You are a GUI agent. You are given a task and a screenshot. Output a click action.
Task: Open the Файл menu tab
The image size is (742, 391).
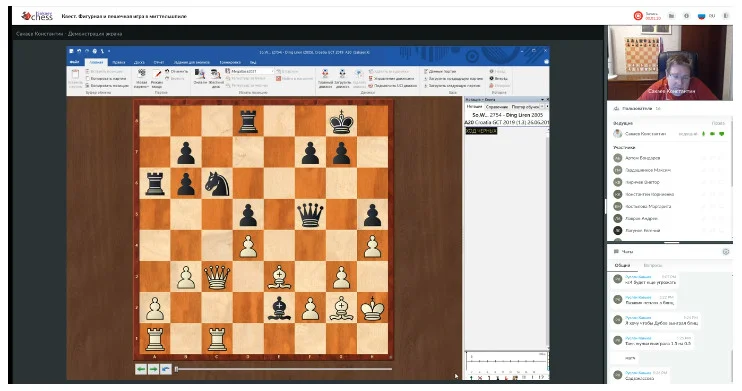[75, 62]
